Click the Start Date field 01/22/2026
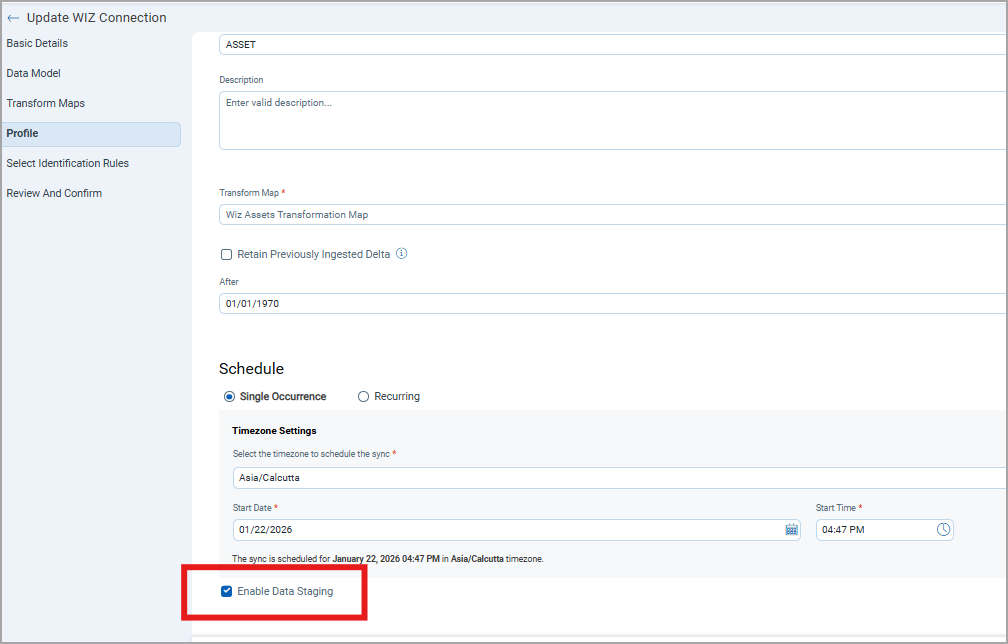1008x644 pixels. (516, 530)
